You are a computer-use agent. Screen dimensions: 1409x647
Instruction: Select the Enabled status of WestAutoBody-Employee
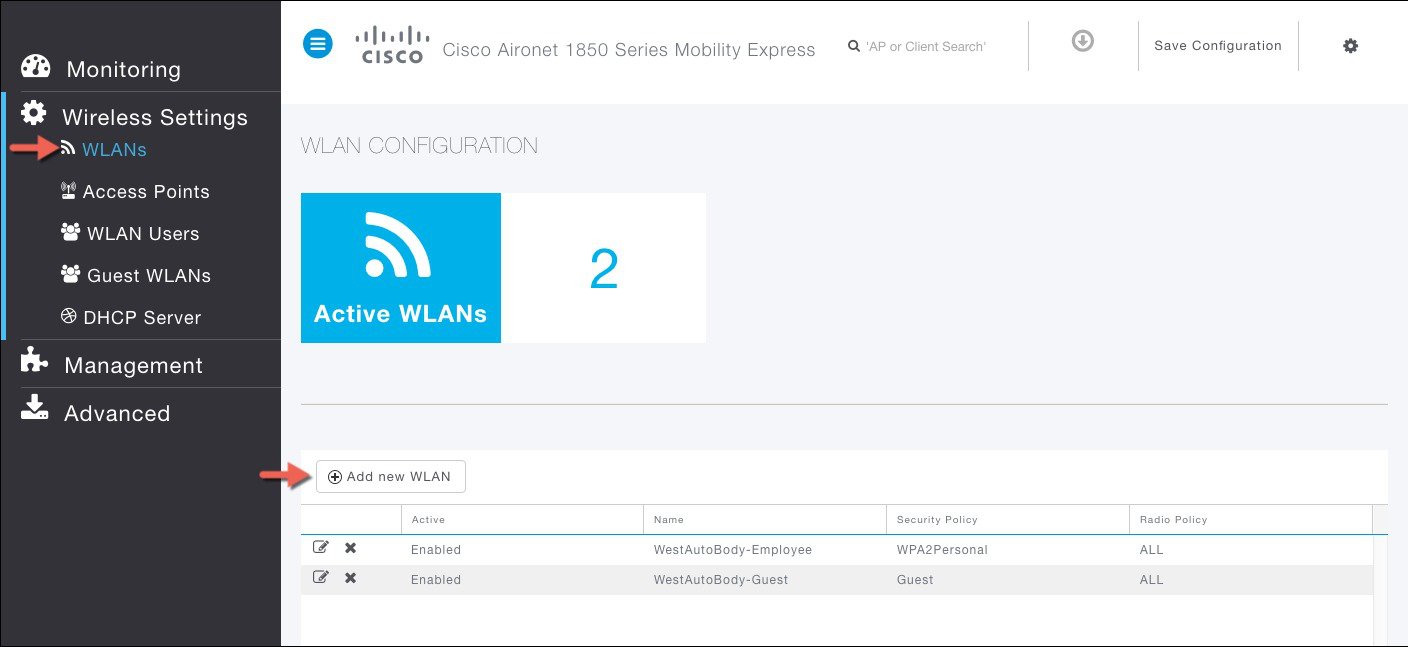(x=435, y=549)
